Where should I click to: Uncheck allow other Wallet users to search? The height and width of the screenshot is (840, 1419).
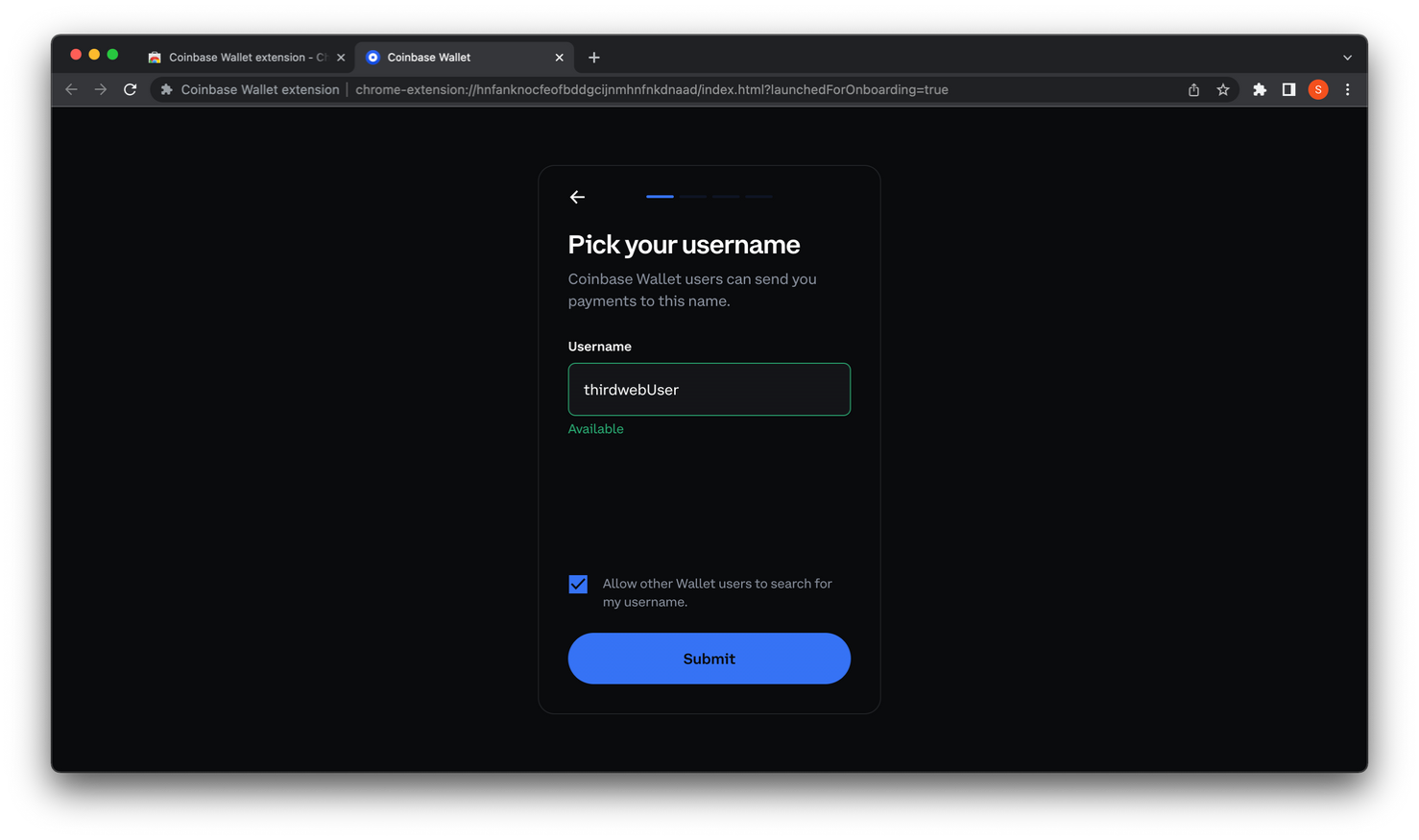(x=578, y=584)
